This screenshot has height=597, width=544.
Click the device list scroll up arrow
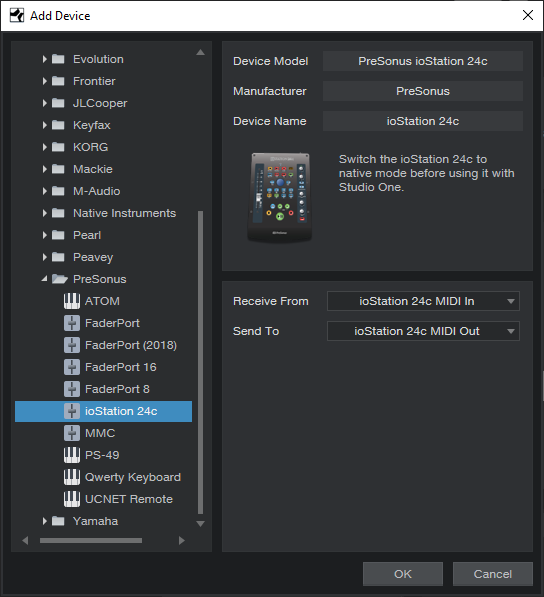pyautogui.click(x=200, y=52)
